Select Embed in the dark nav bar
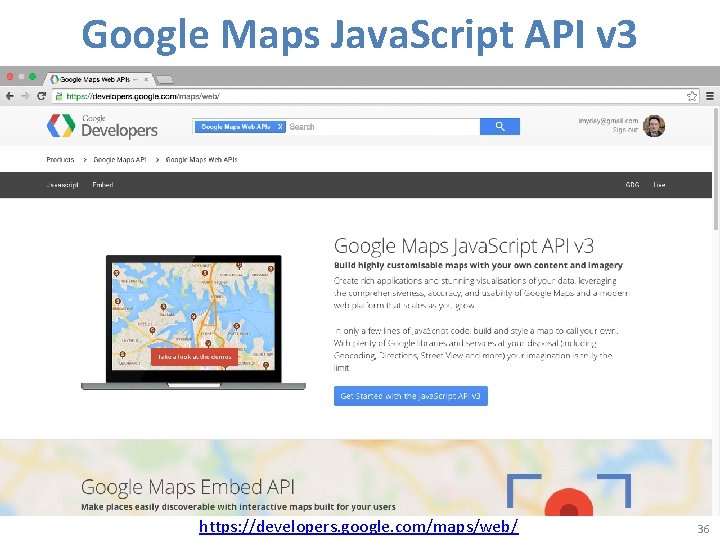 (103, 185)
